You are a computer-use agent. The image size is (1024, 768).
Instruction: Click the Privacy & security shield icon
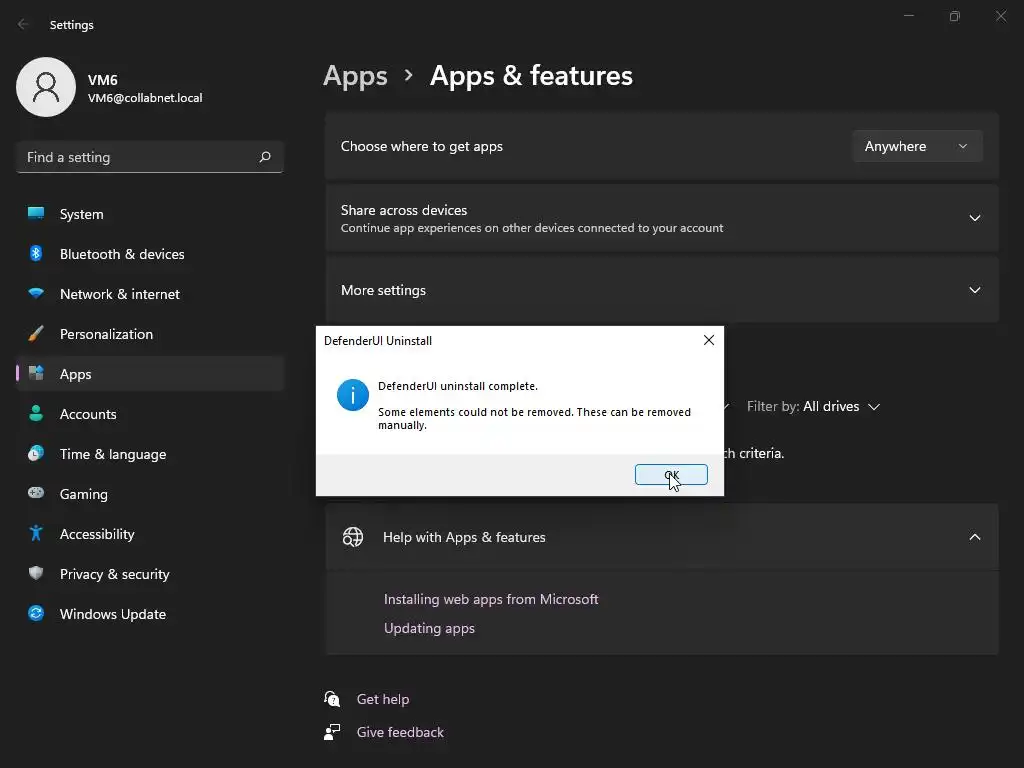tap(36, 574)
